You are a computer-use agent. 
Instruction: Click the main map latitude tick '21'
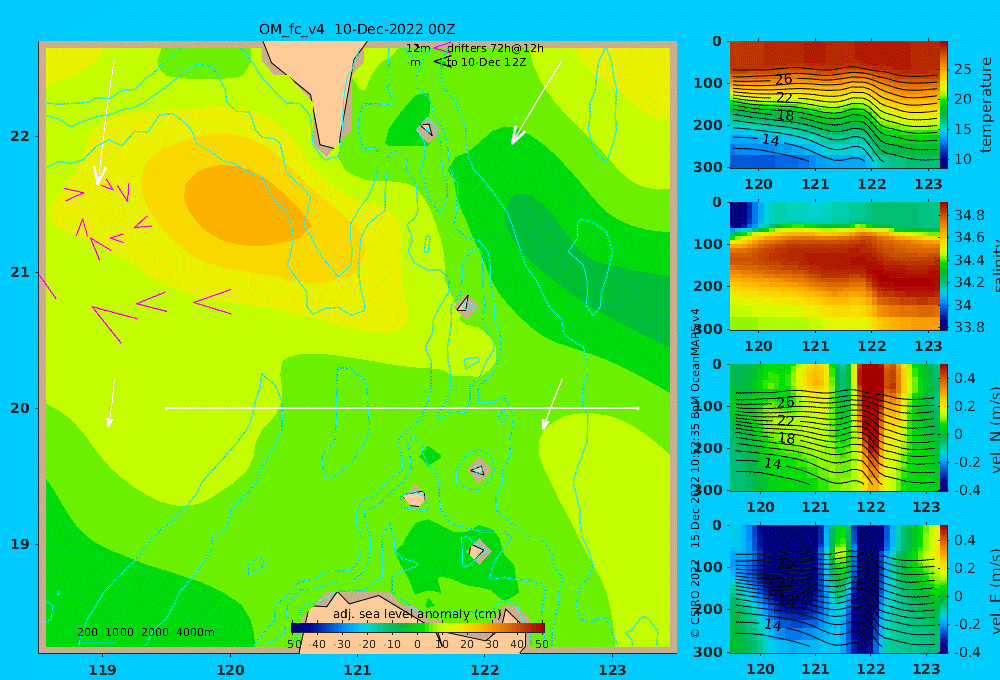tap(20, 272)
